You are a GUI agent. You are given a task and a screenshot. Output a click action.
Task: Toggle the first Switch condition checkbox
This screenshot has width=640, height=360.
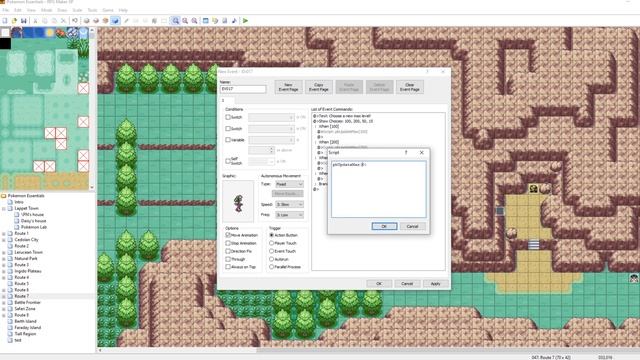coord(228,117)
